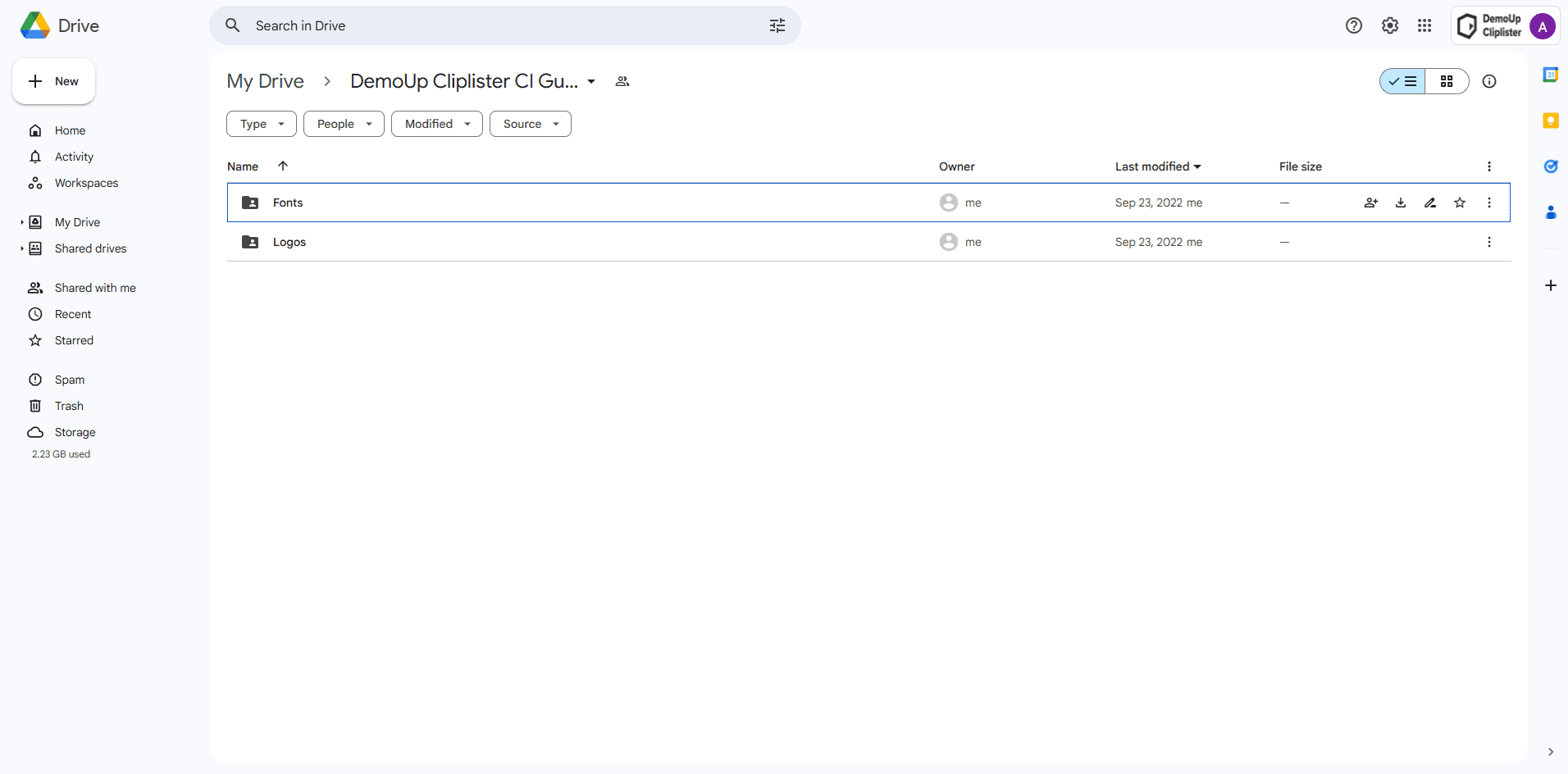The image size is (1568, 774).
Task: Open Google Calendar from the side panel
Action: [x=1551, y=74]
